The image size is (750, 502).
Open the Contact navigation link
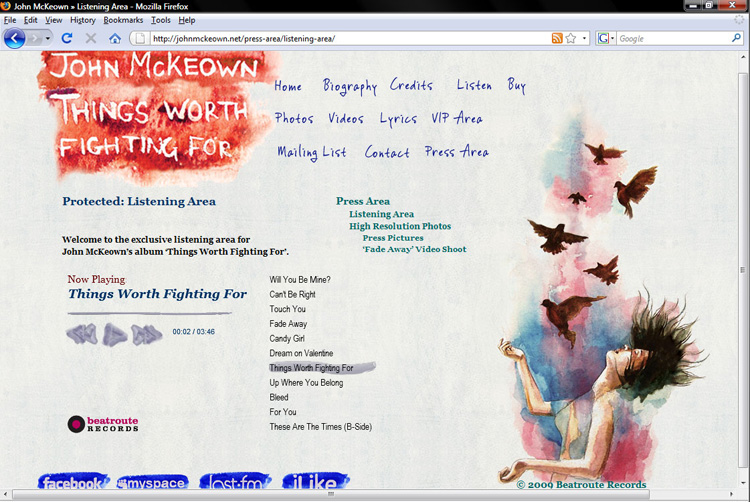pos(387,153)
